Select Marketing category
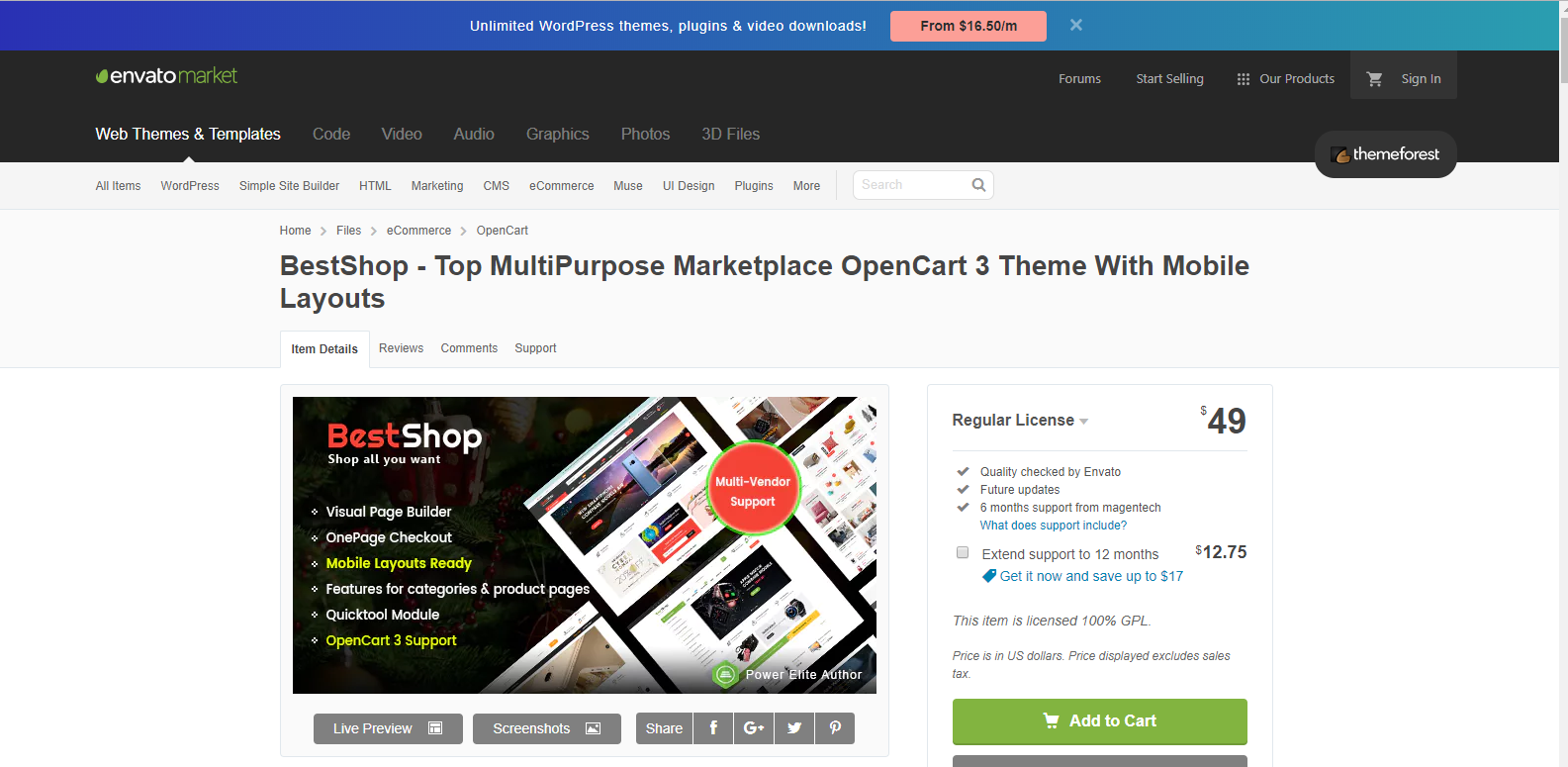 pos(437,186)
